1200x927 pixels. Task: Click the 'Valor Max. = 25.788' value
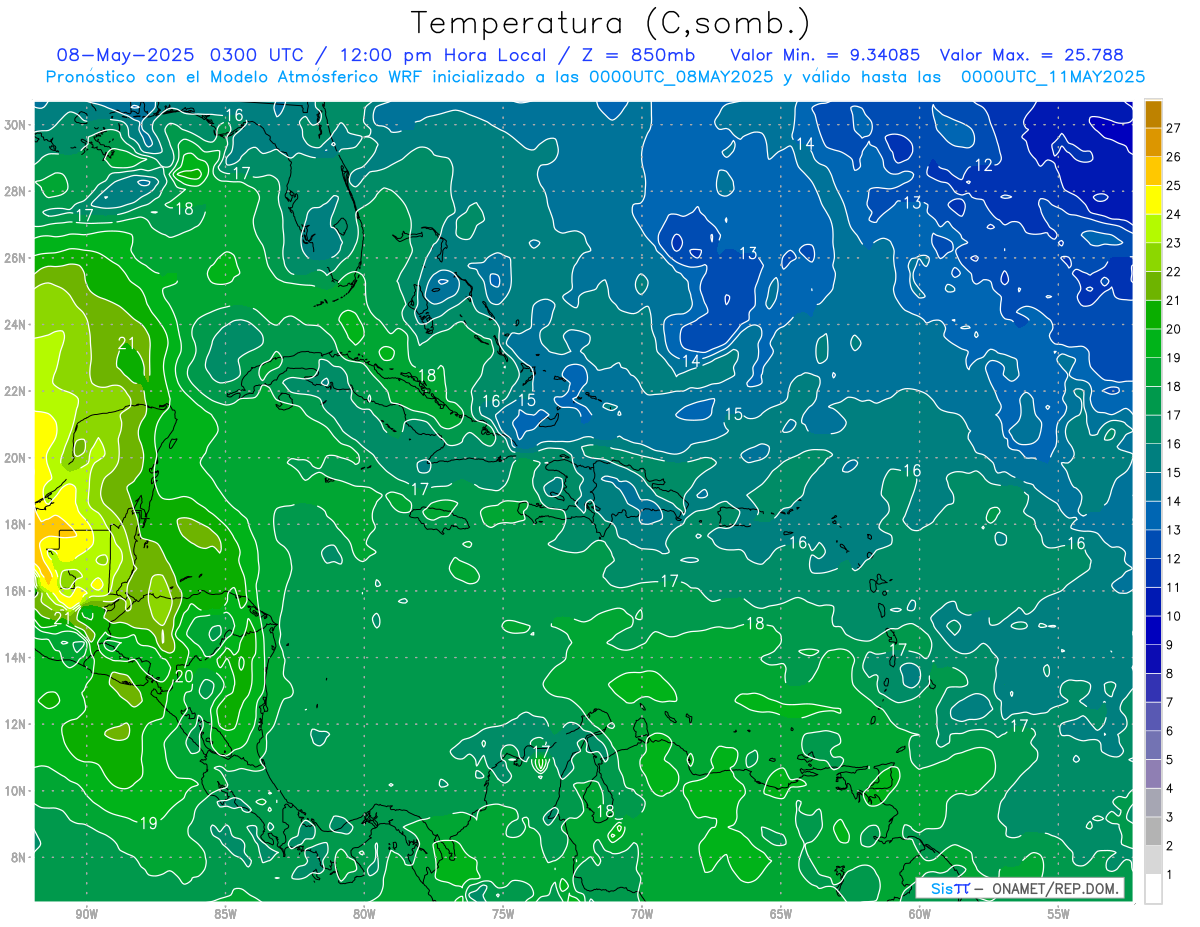[1032, 55]
